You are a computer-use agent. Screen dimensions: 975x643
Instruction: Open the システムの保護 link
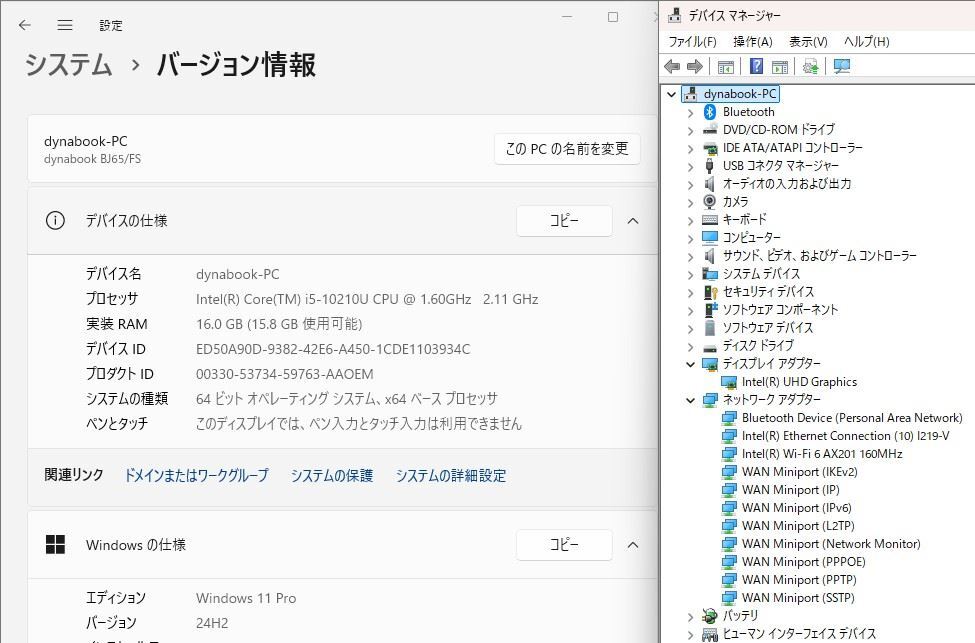point(332,476)
